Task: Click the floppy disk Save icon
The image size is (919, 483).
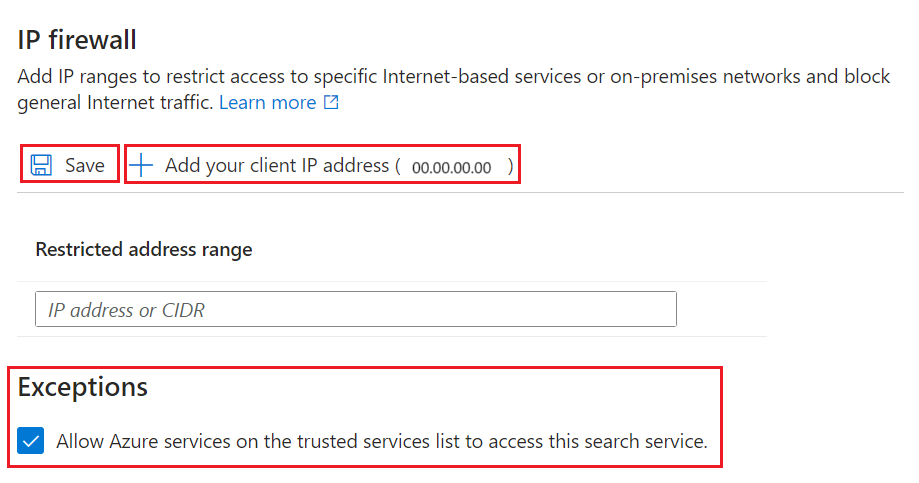Action: pyautogui.click(x=41, y=165)
